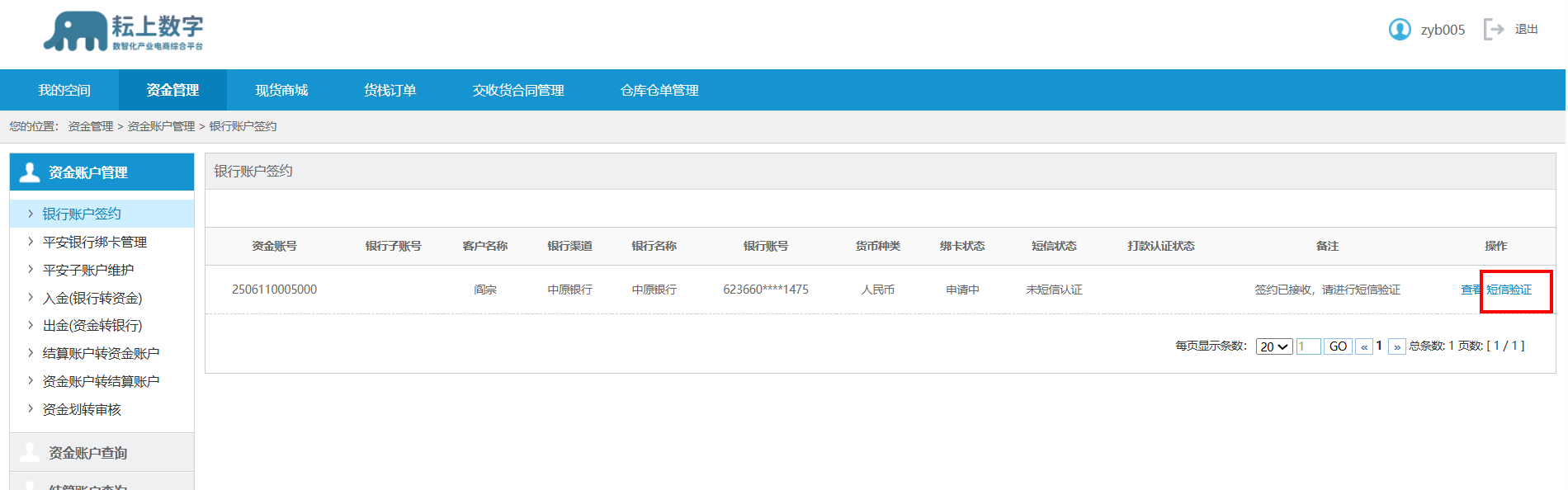Click the GO pagination button

click(x=1338, y=346)
